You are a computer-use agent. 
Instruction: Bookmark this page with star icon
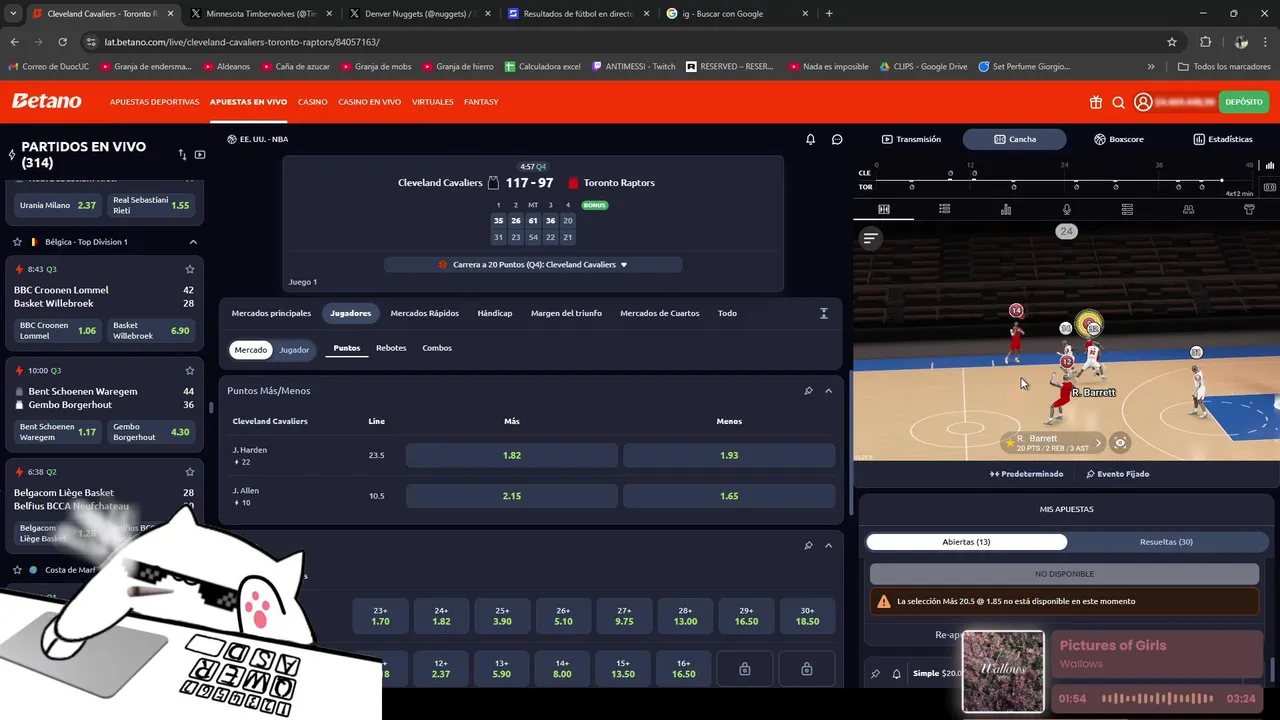coord(1172,42)
